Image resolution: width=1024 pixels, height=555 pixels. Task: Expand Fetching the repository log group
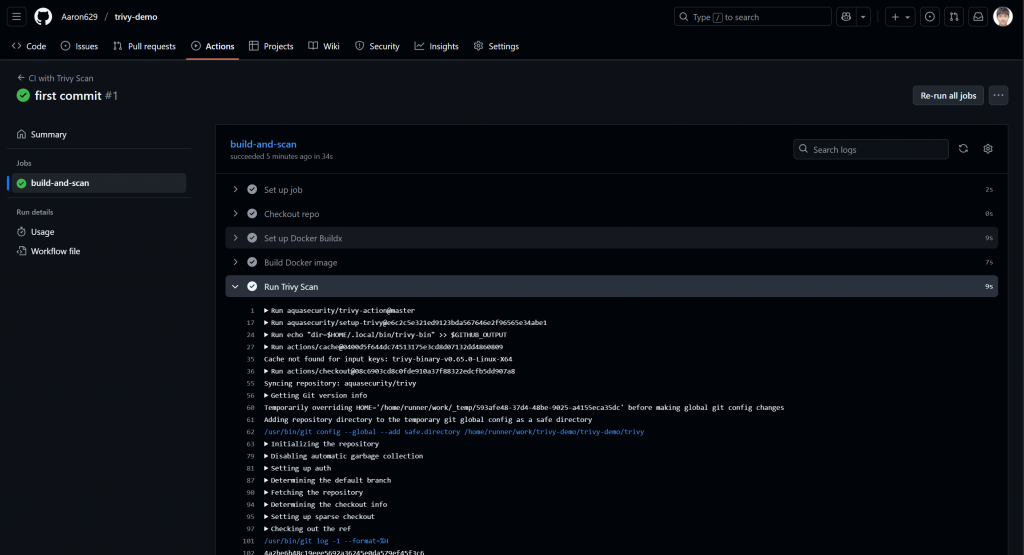313,492
